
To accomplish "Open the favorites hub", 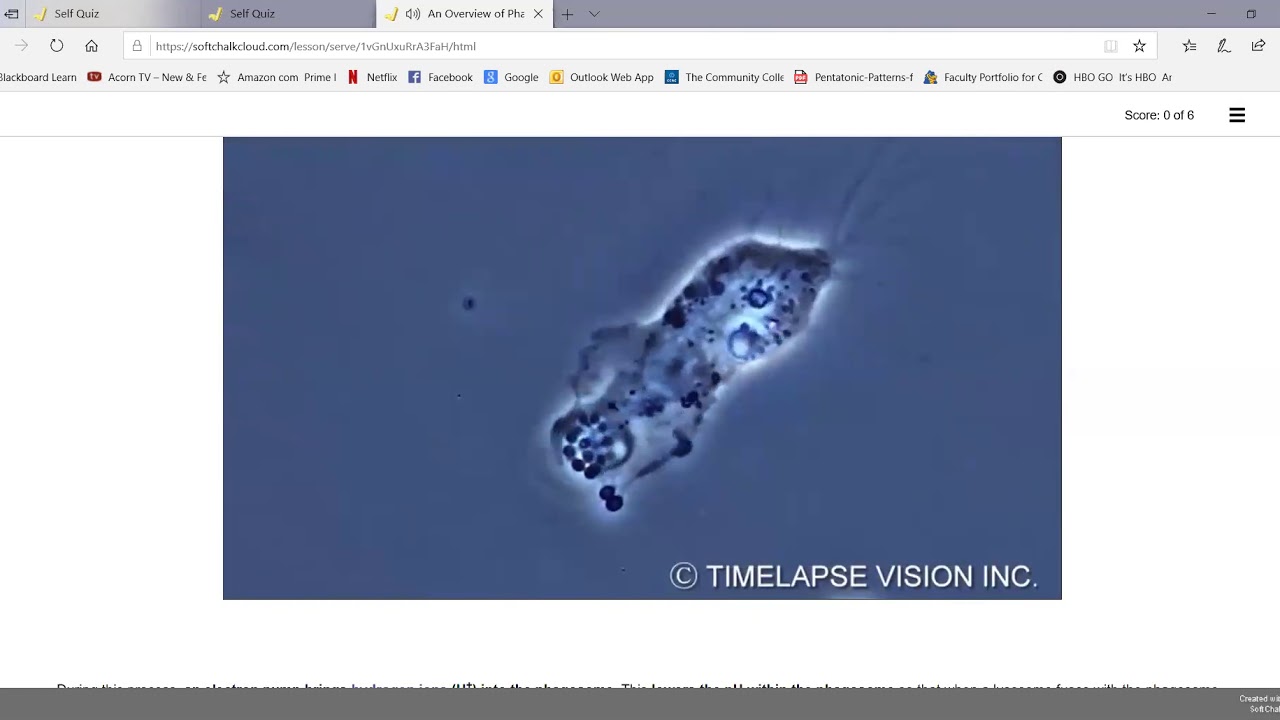I will tap(1189, 46).
